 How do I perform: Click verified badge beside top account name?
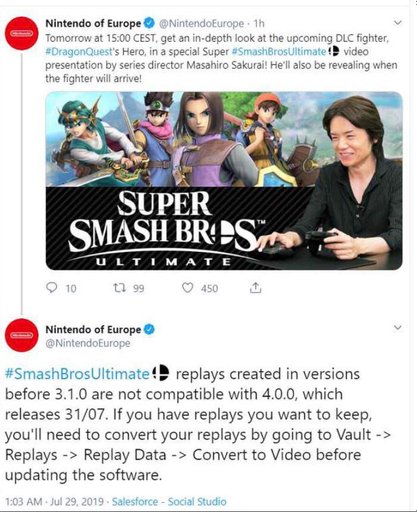point(149,23)
